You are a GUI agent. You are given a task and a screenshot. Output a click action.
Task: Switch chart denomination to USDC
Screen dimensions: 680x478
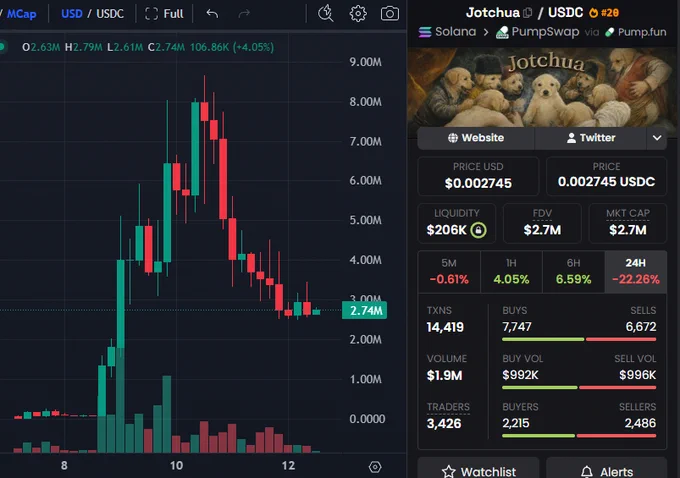[x=110, y=14]
